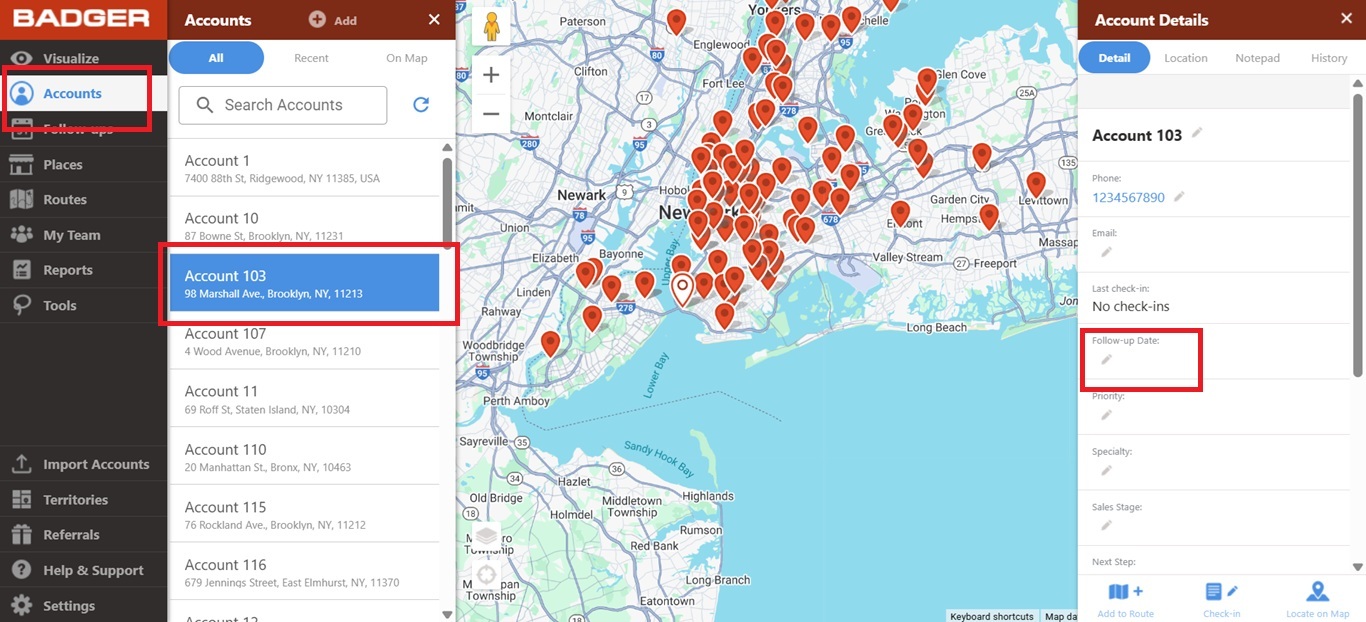Open map Keyboard shortcuts link
The image size is (1366, 622).
click(992, 616)
